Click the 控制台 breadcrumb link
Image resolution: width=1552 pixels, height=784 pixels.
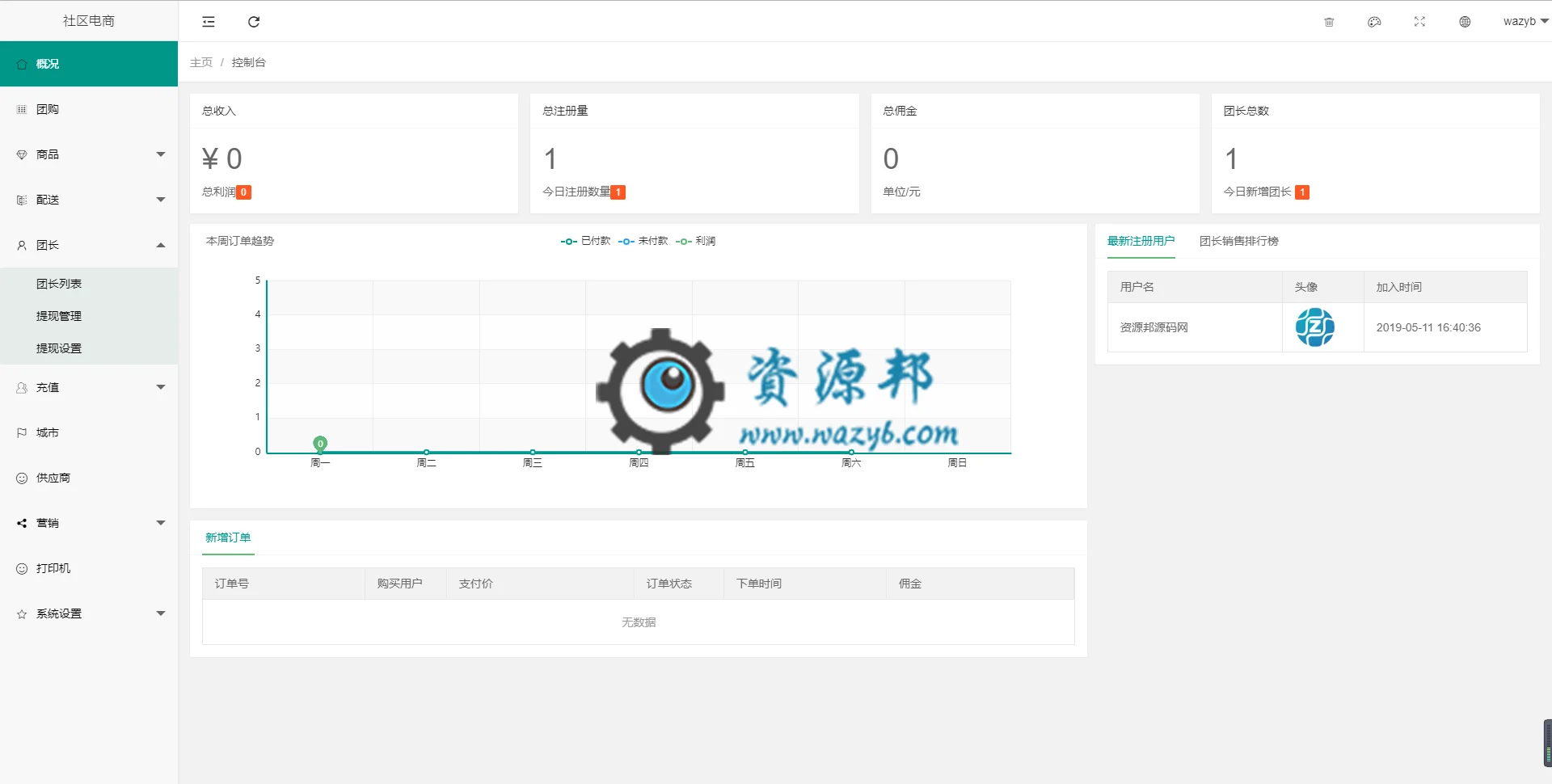pyautogui.click(x=248, y=62)
